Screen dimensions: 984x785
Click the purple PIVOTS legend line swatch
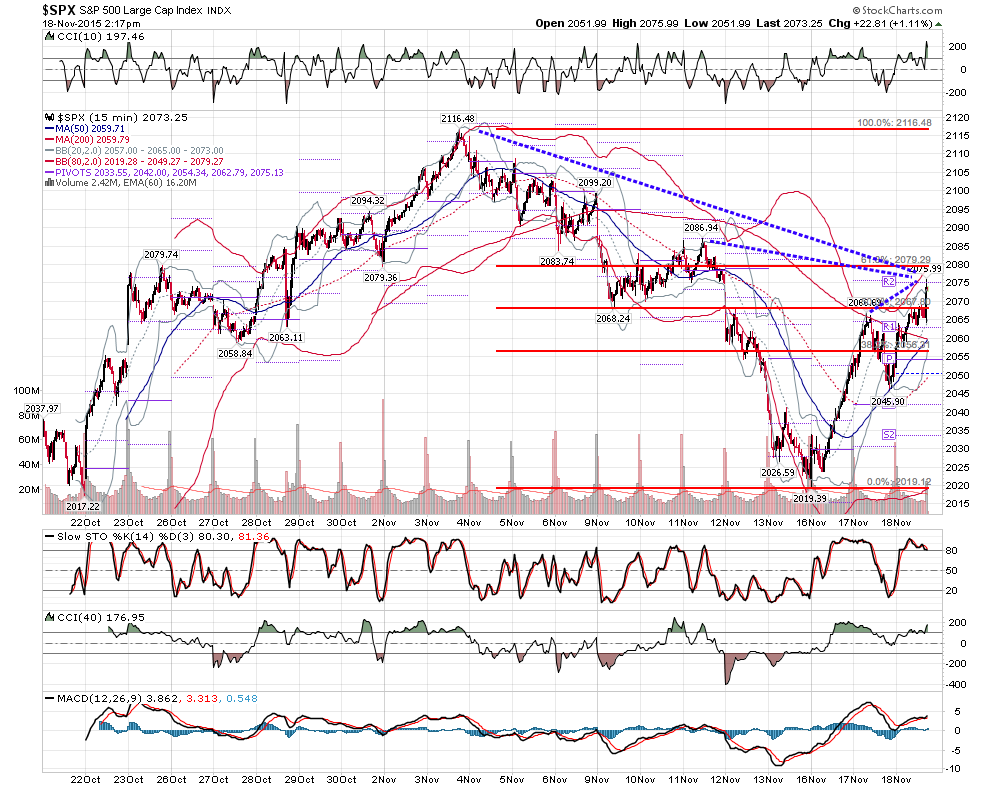pos(50,173)
